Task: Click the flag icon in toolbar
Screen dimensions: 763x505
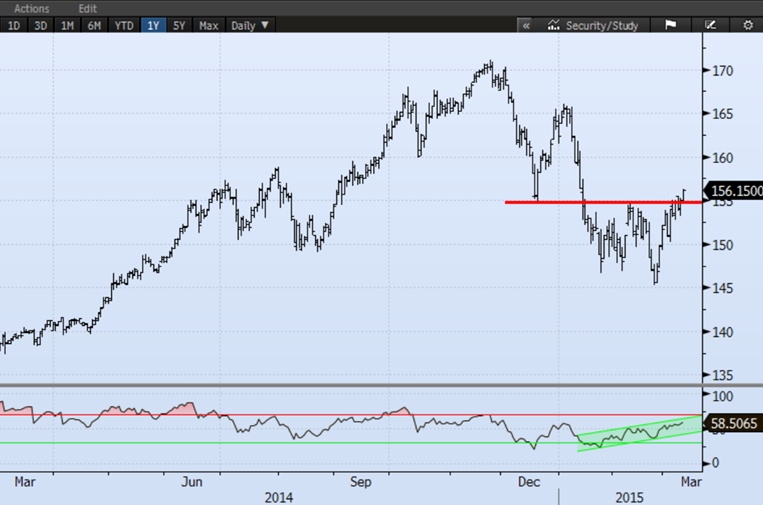Action: tap(671, 25)
